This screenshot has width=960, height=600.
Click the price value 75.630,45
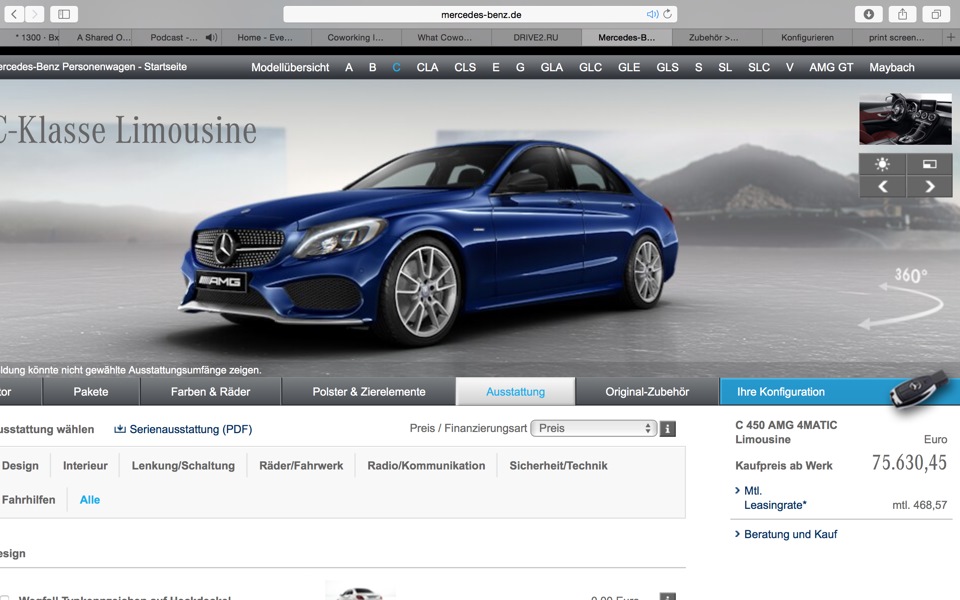909,463
